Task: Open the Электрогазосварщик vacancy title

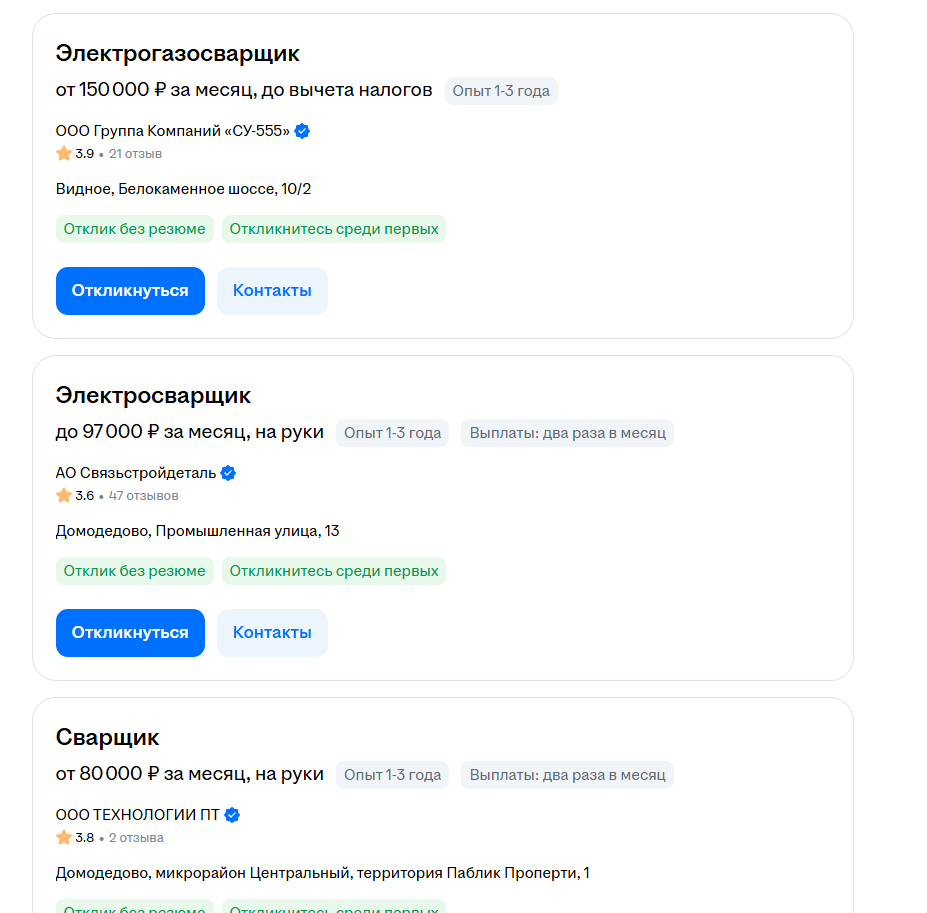Action: click(x=177, y=53)
